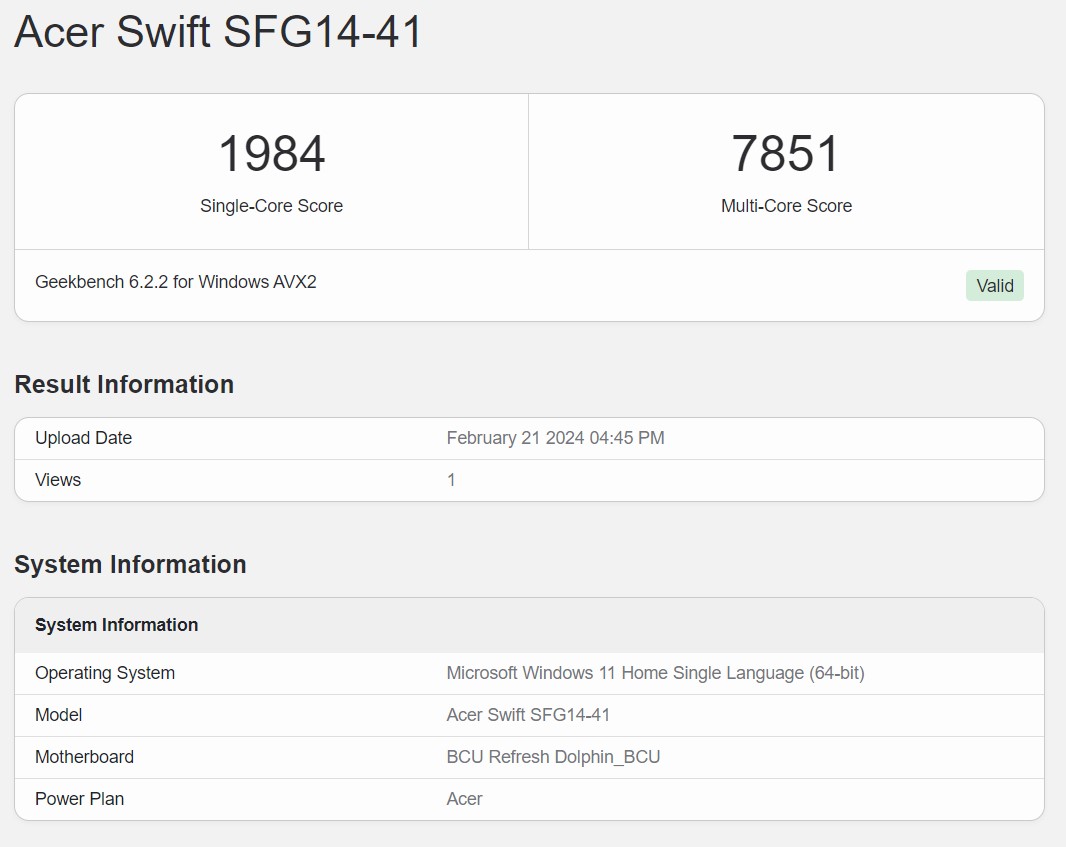Click the Operating System label
This screenshot has height=847, width=1066.
point(105,673)
